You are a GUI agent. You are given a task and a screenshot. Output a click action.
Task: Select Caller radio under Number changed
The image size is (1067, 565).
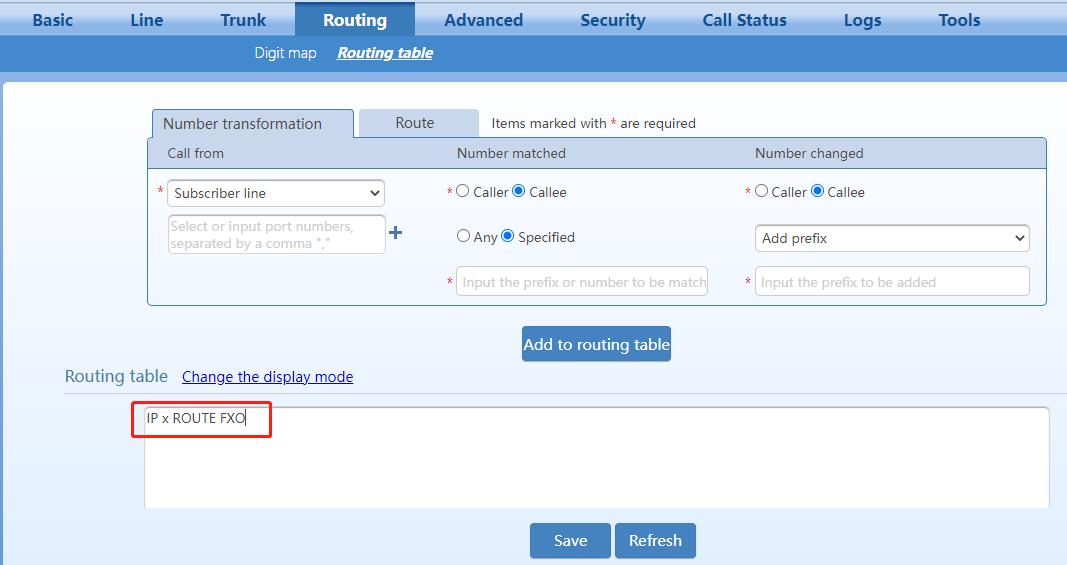coord(762,192)
